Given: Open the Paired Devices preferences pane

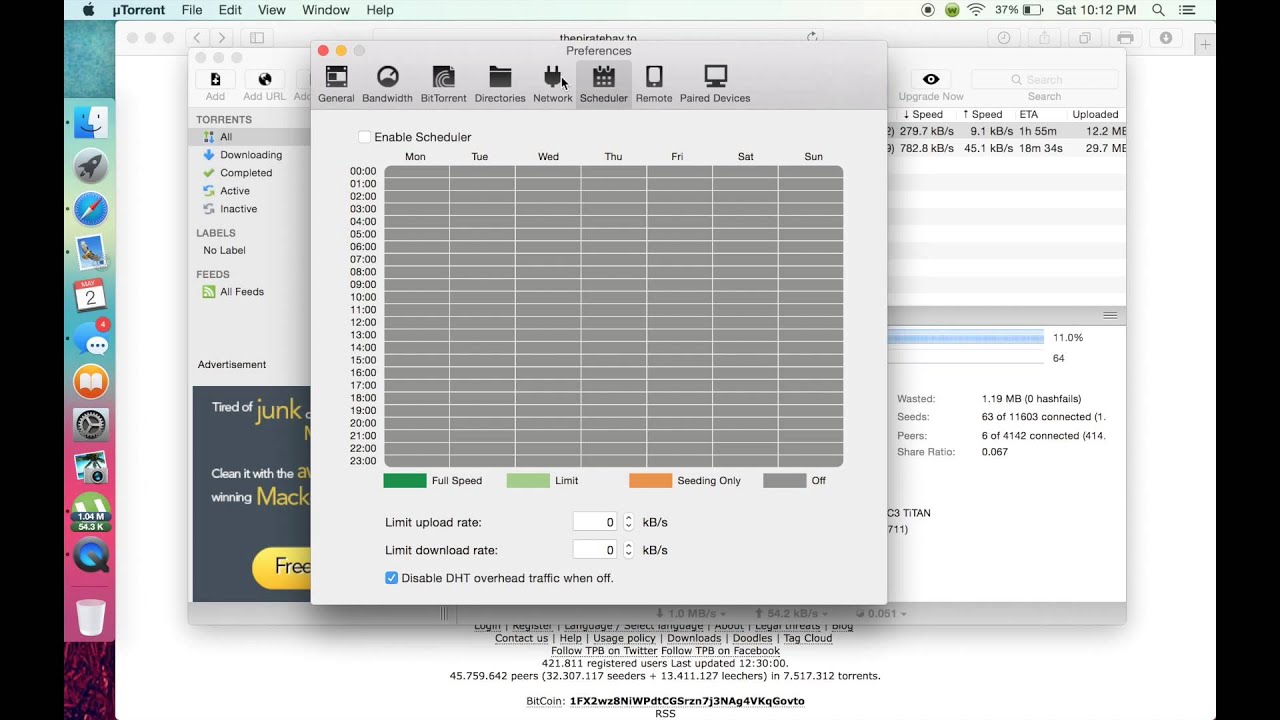Looking at the screenshot, I should (x=715, y=84).
